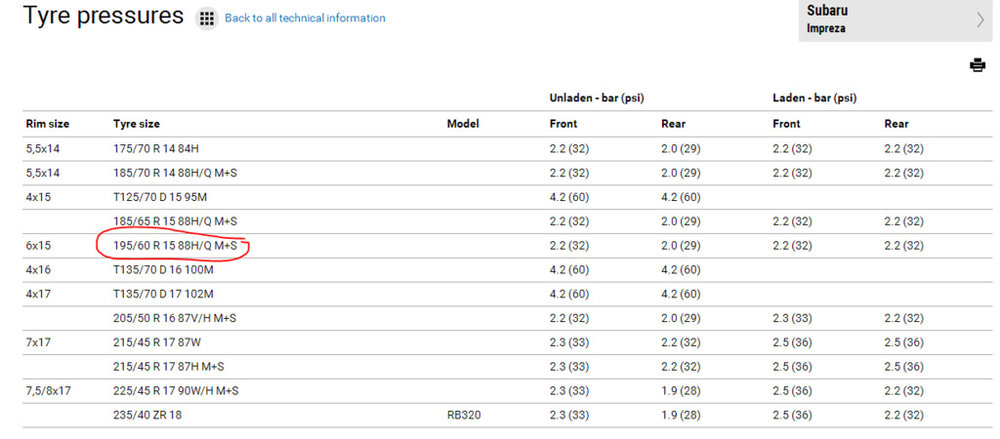Click the Tyre pressures heading
The height and width of the screenshot is (439, 1000).
[x=103, y=16]
